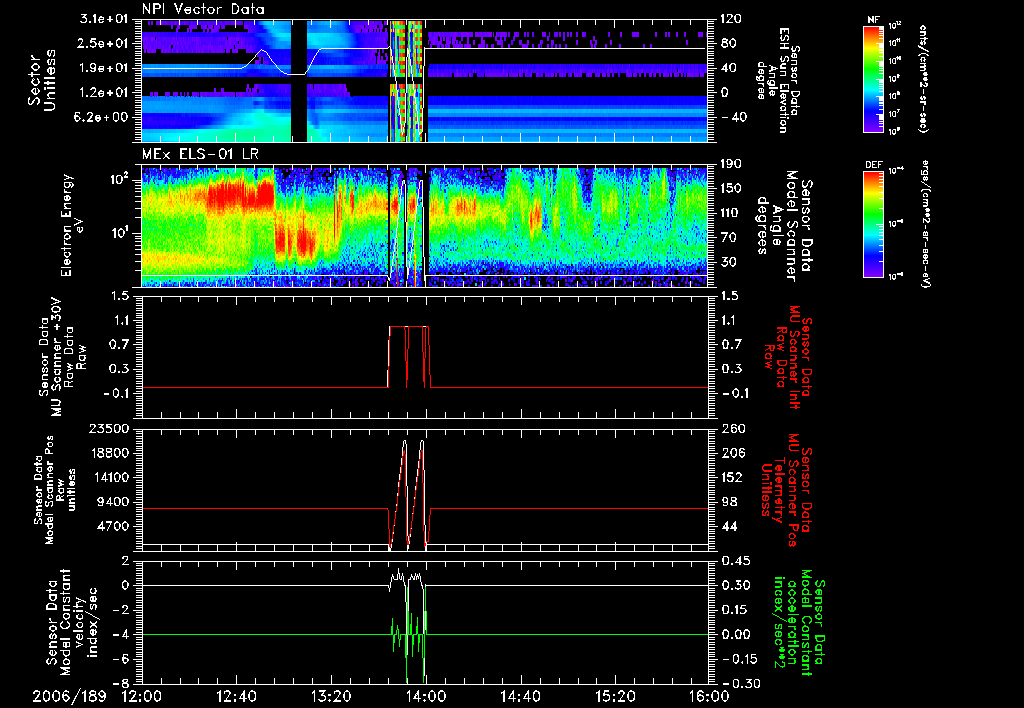Viewport: 1024px width, 708px height.
Task: Click the 'Sector Unitless' axis label
Action: [42, 80]
